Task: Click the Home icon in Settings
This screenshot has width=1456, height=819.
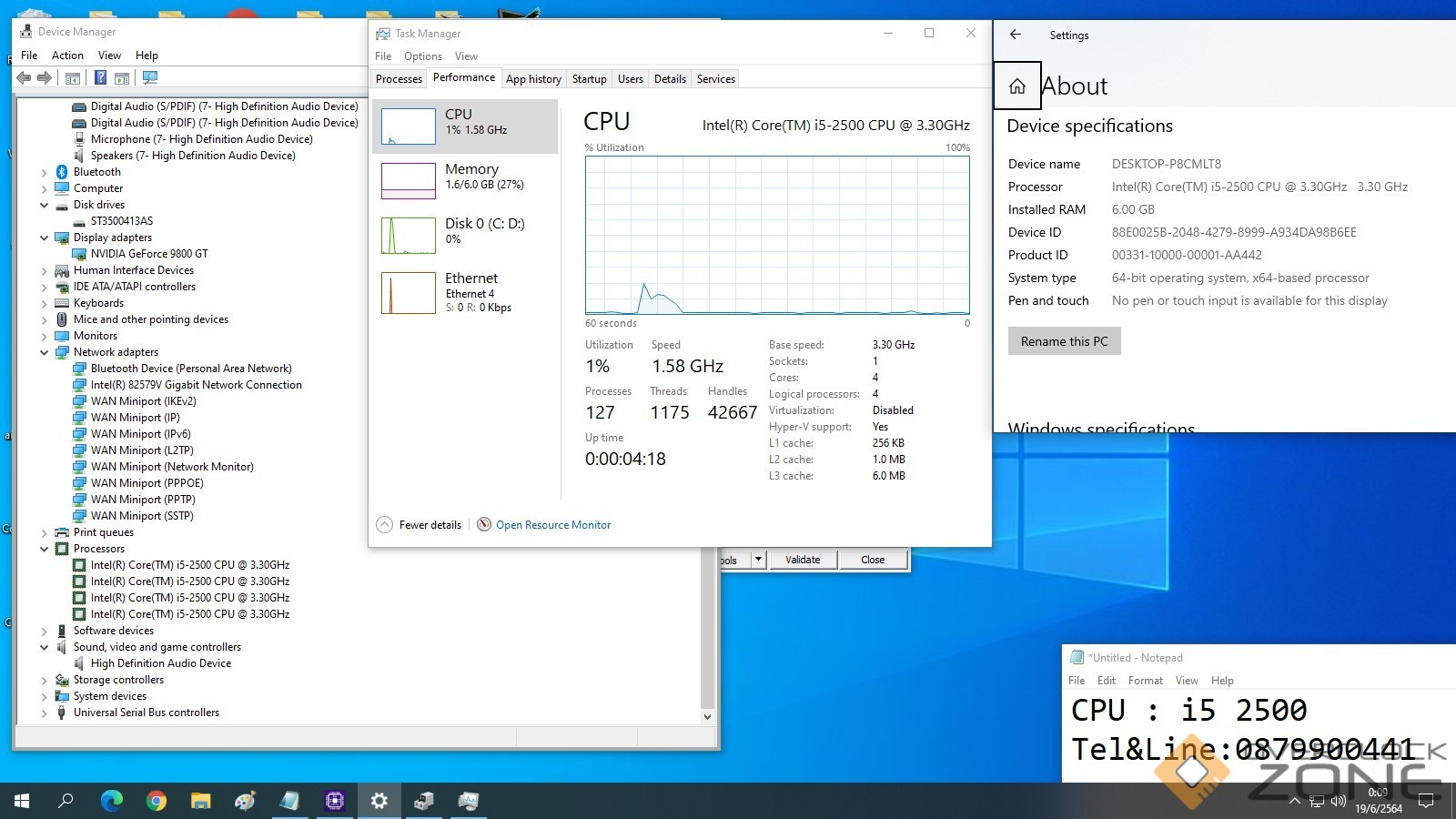Action: (x=1016, y=86)
